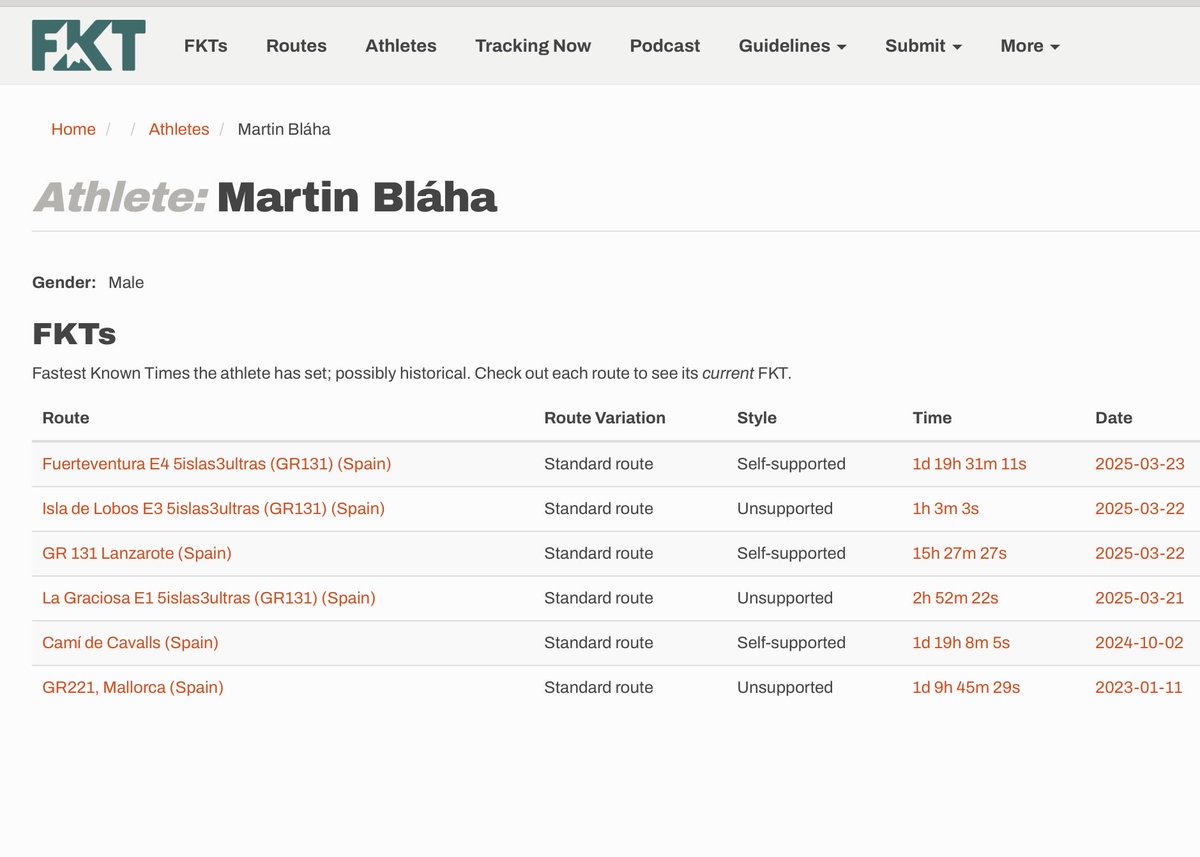Click the FKT logo icon
The width and height of the screenshot is (1200, 857).
click(89, 45)
